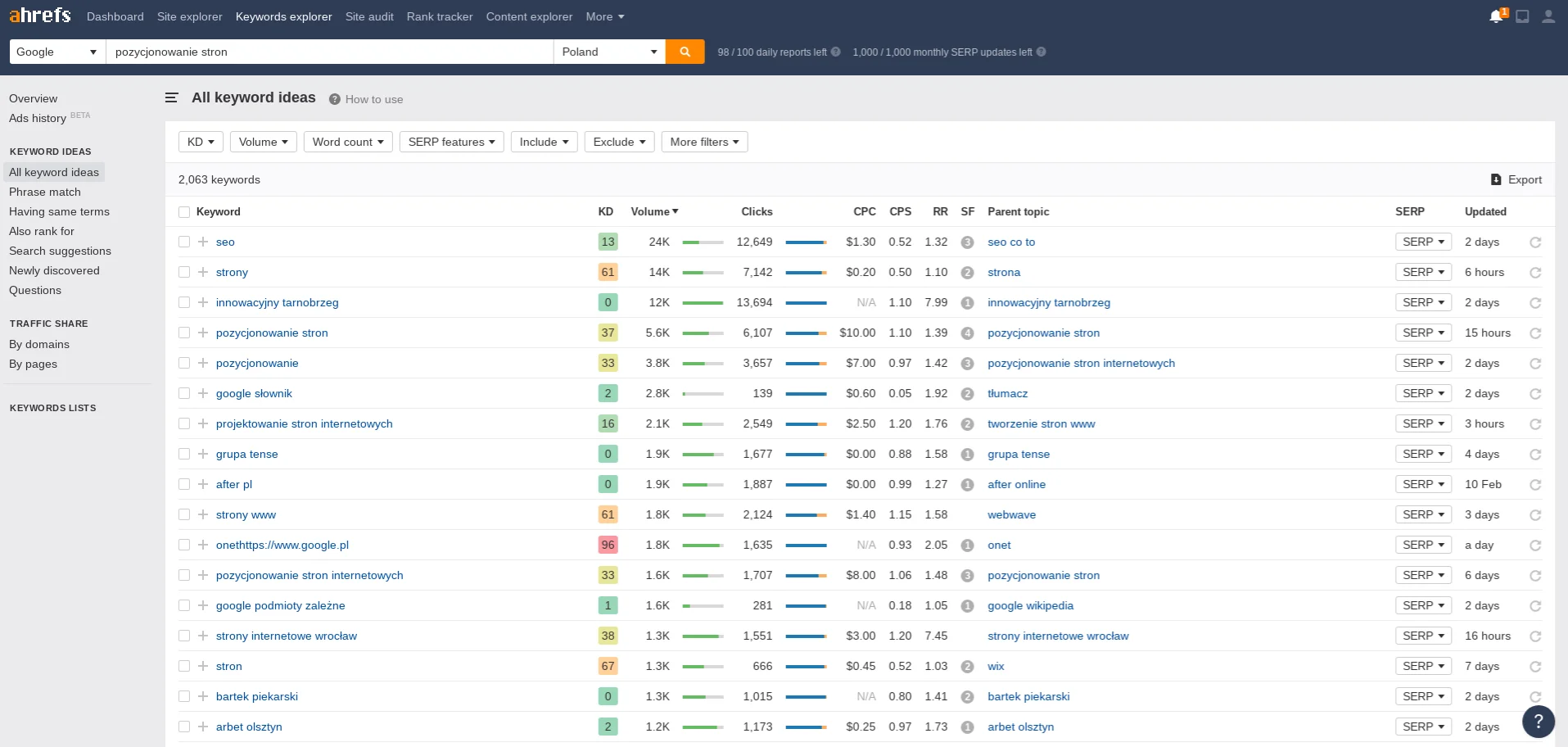Image resolution: width=1568 pixels, height=747 pixels.
Task: Click SF badge for pozycjonowanie stron row
Action: pos(967,333)
